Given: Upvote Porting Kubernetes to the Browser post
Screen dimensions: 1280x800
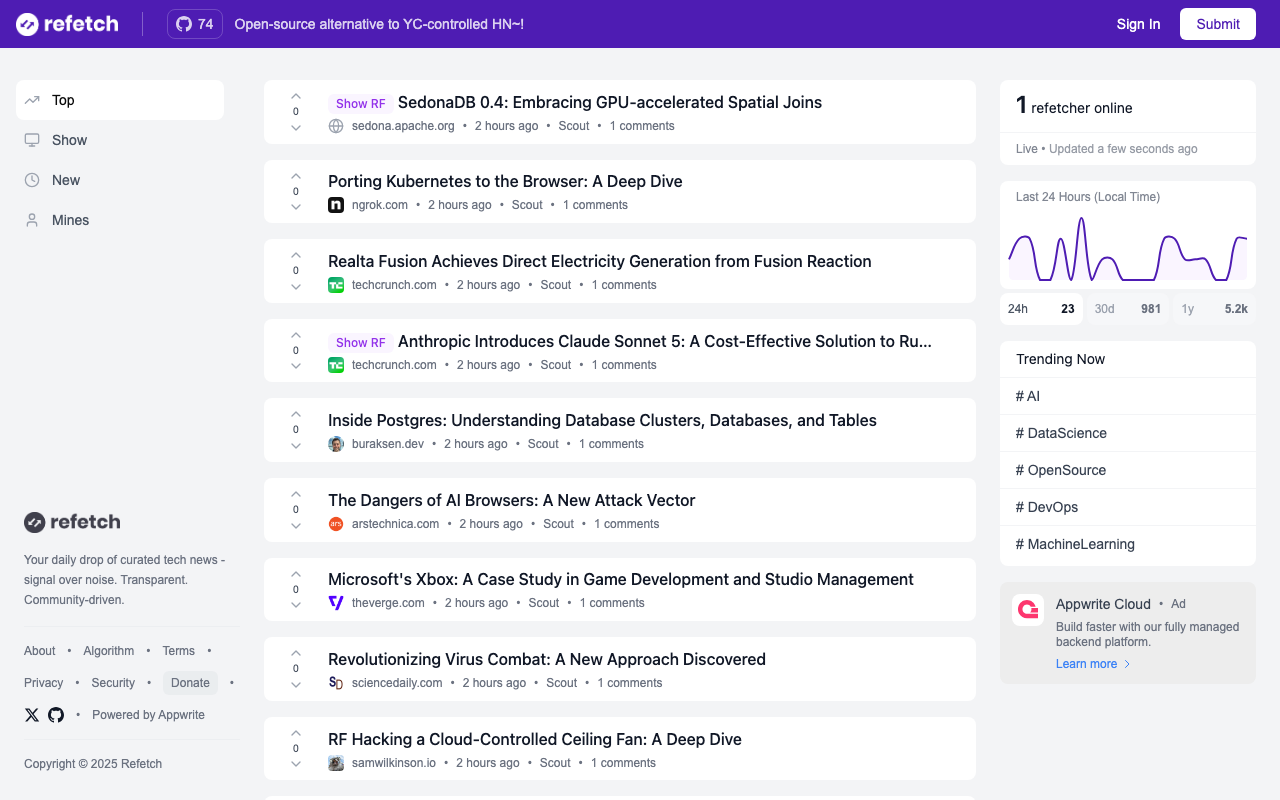Looking at the screenshot, I should pyautogui.click(x=296, y=175).
